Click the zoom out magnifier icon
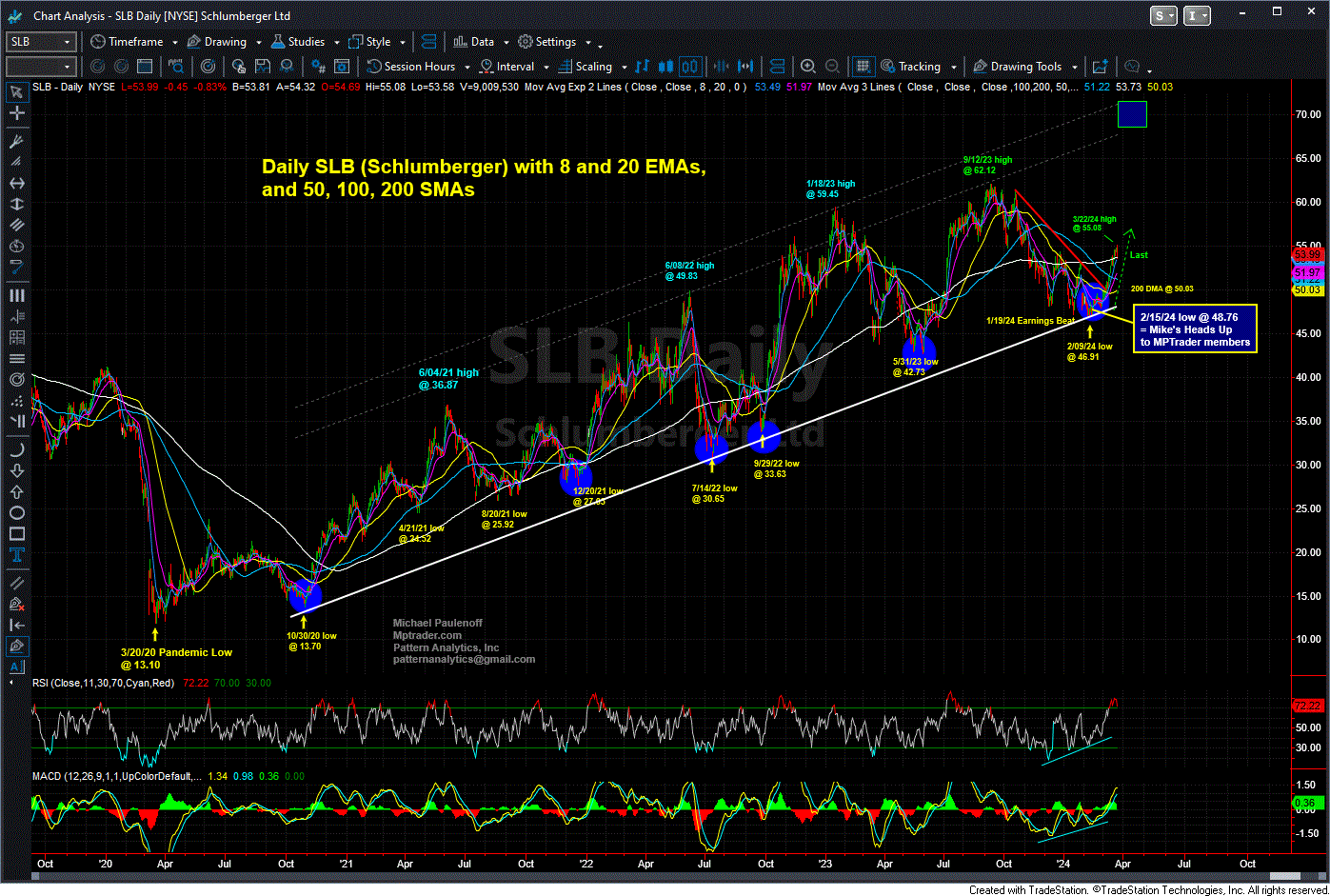This screenshot has width=1330, height=896. coord(832,67)
